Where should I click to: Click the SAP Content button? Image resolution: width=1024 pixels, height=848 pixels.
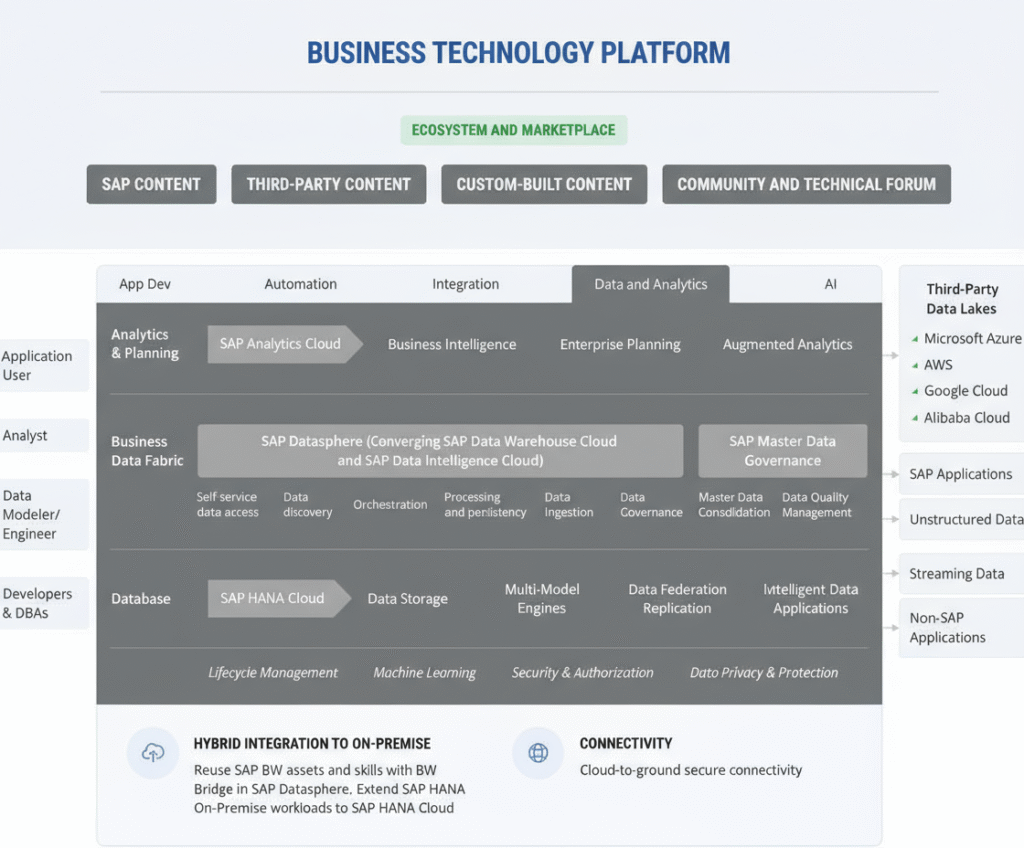pos(151,184)
